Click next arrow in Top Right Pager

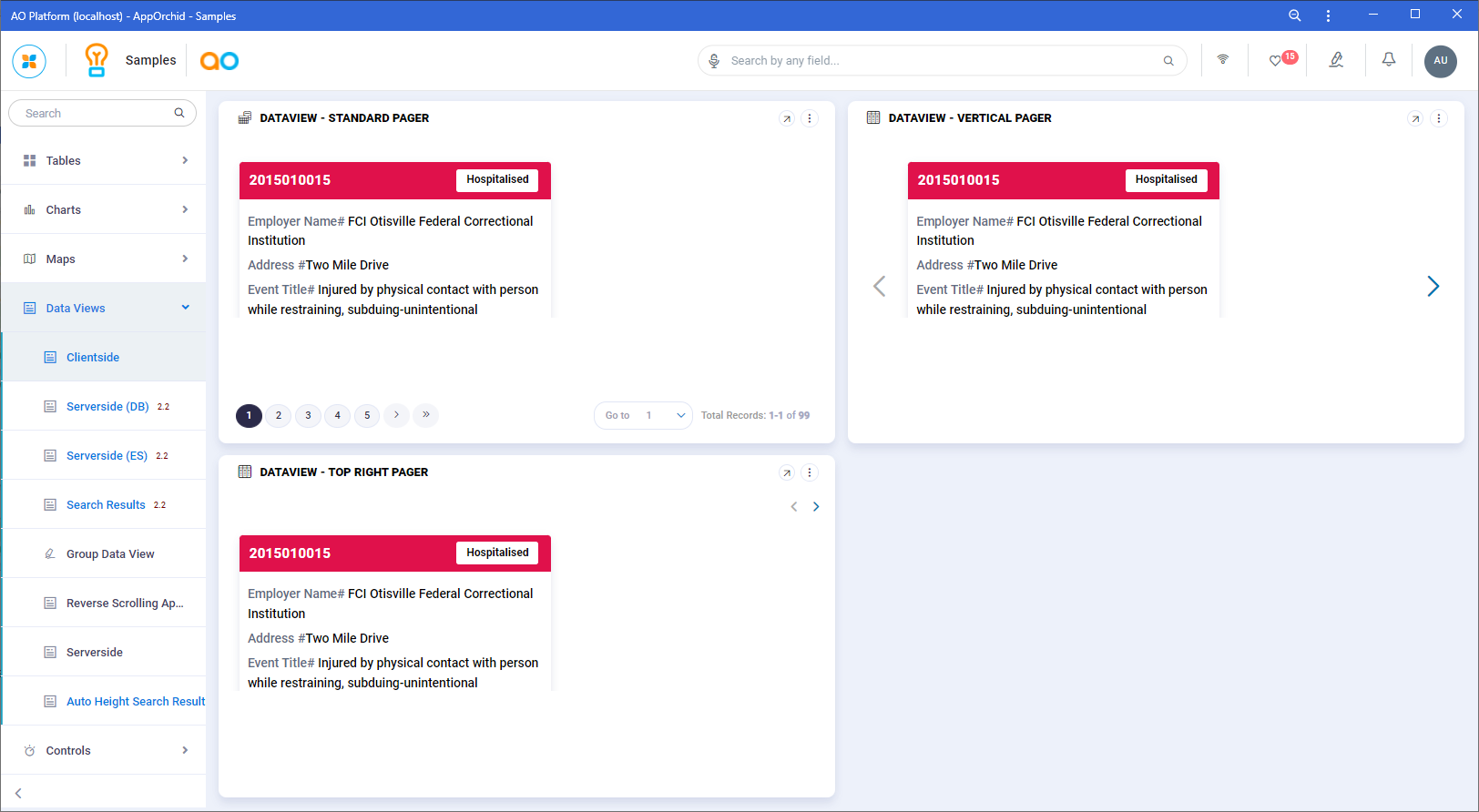(x=816, y=507)
